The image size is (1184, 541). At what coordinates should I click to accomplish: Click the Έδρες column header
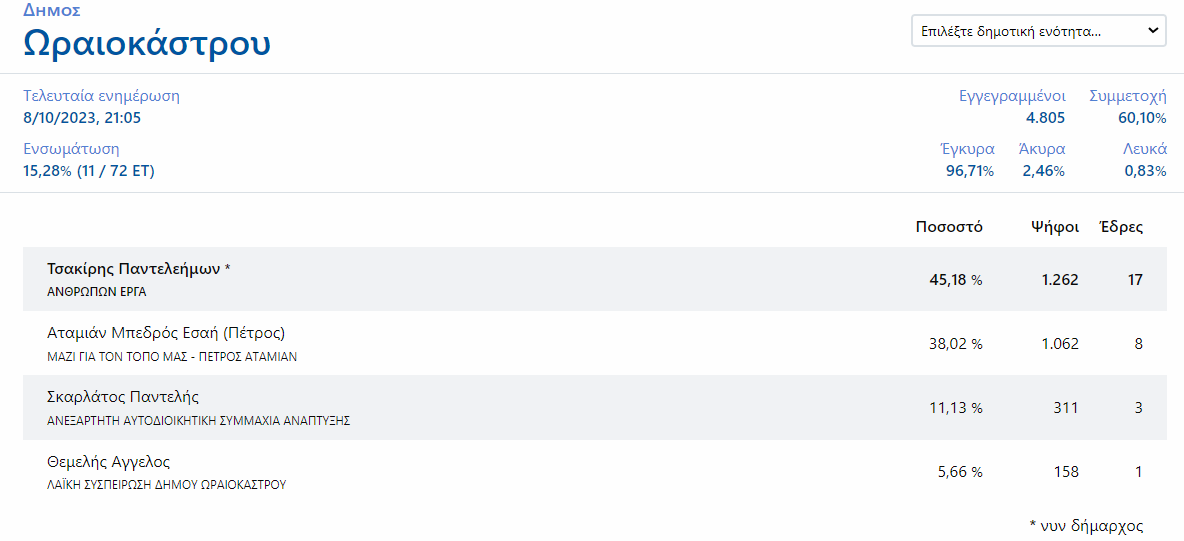tap(1121, 227)
